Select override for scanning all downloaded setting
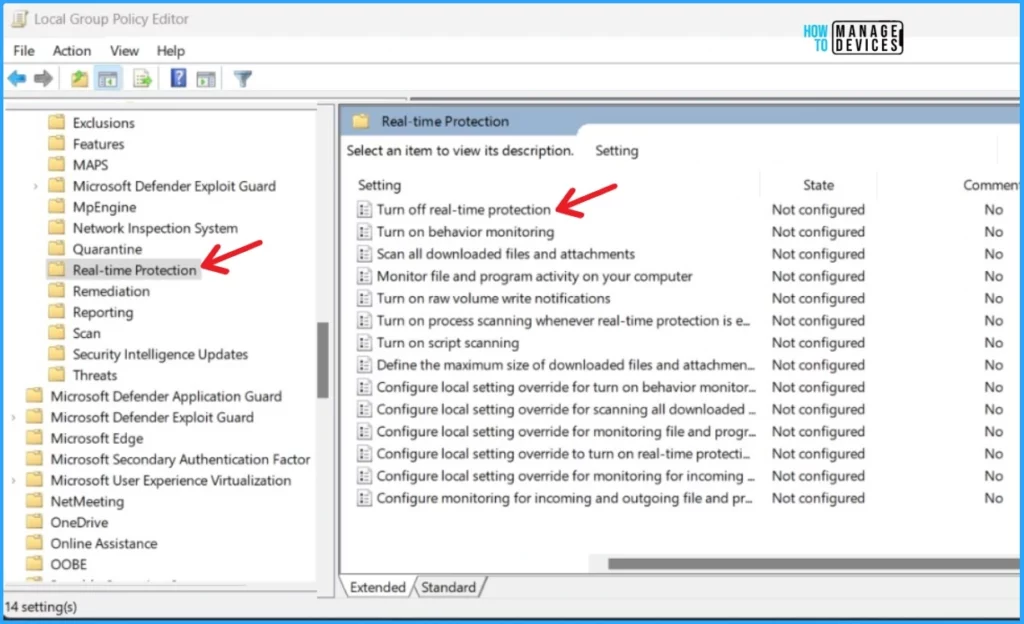1024x624 pixels. click(566, 409)
